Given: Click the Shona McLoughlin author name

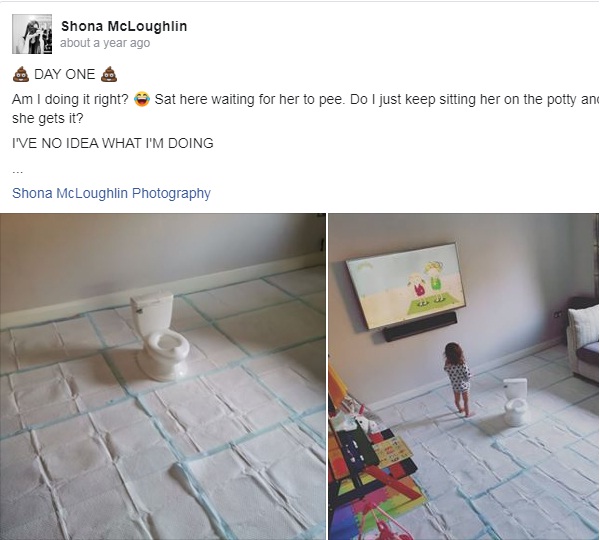Looking at the screenshot, I should click(124, 26).
